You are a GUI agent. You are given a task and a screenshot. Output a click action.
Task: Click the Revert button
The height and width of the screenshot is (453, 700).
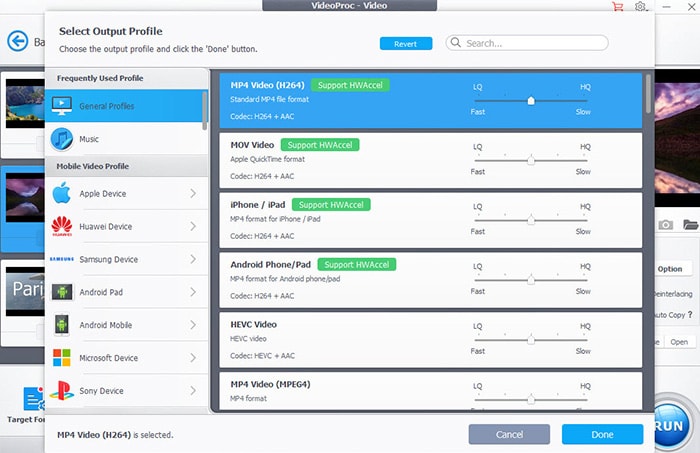[406, 44]
